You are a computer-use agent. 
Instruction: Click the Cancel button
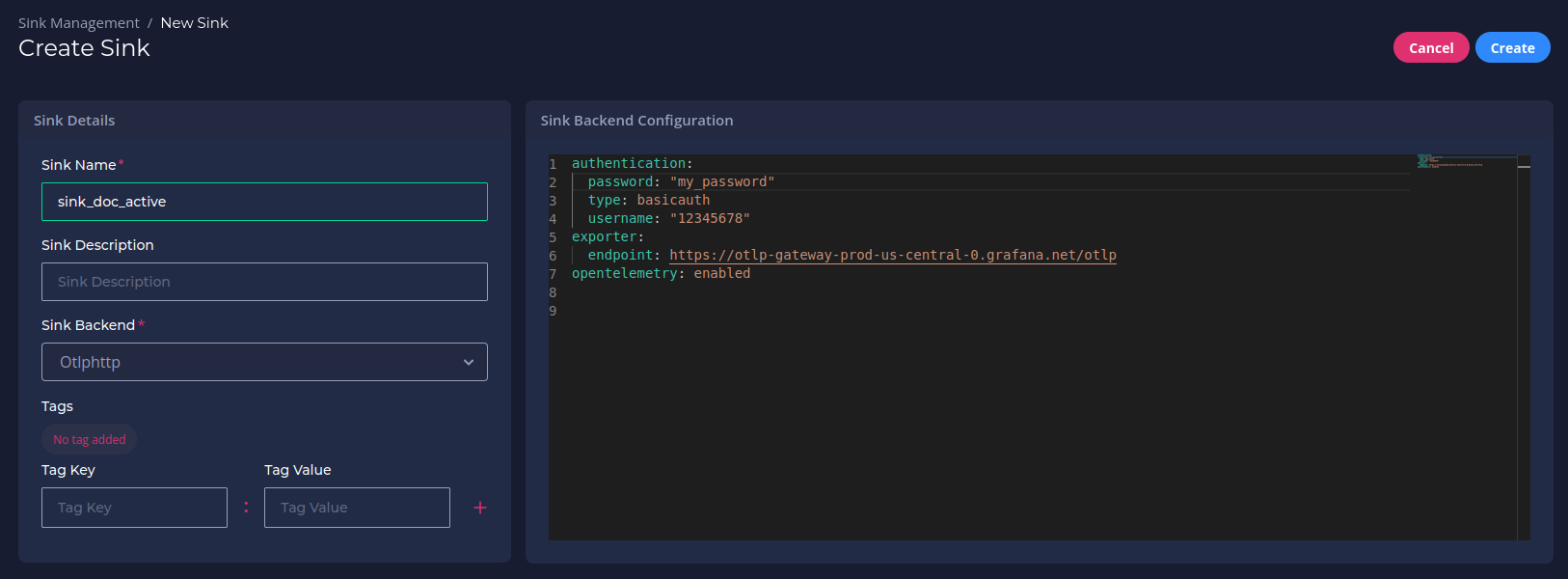click(x=1431, y=47)
